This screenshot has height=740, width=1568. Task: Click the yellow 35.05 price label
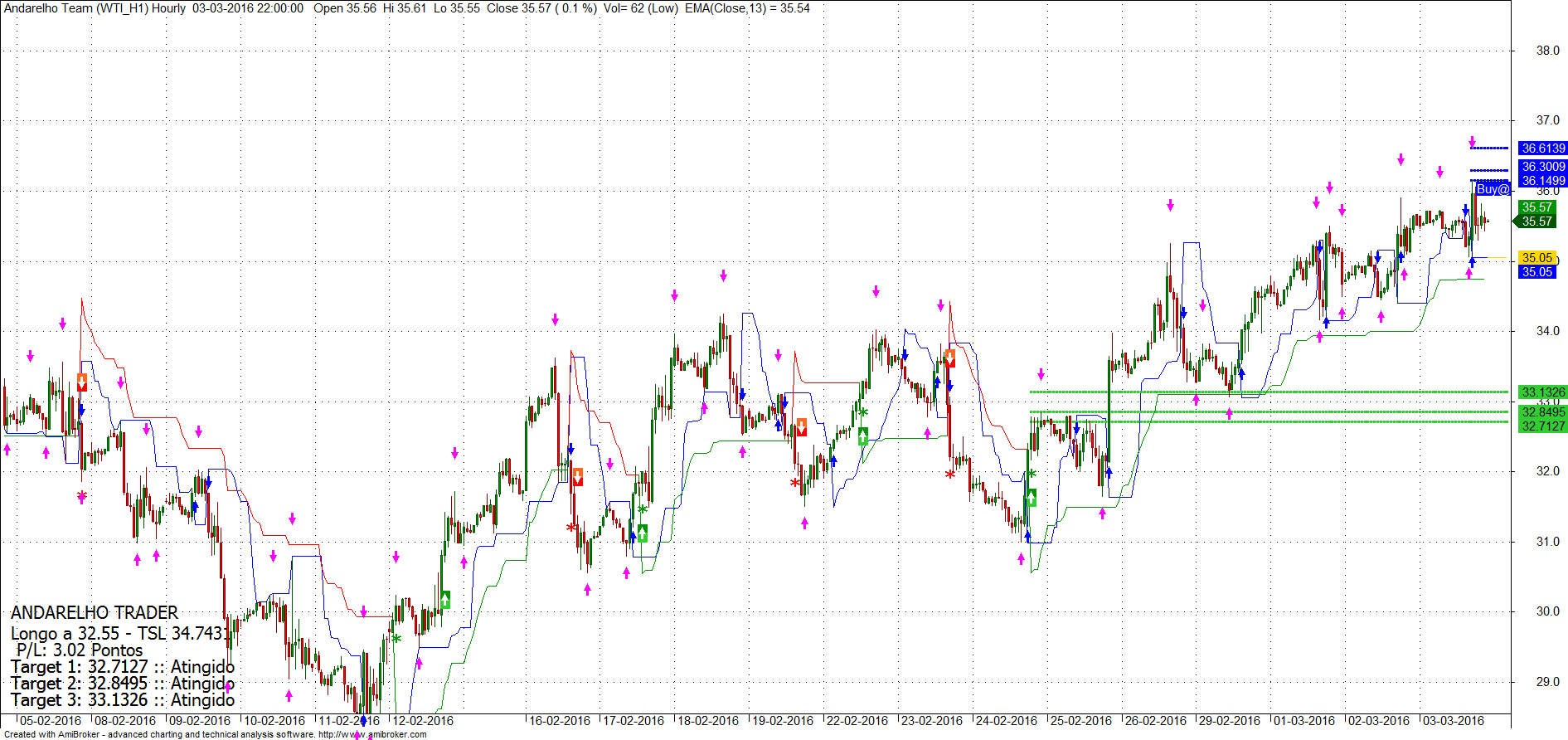point(1537,258)
